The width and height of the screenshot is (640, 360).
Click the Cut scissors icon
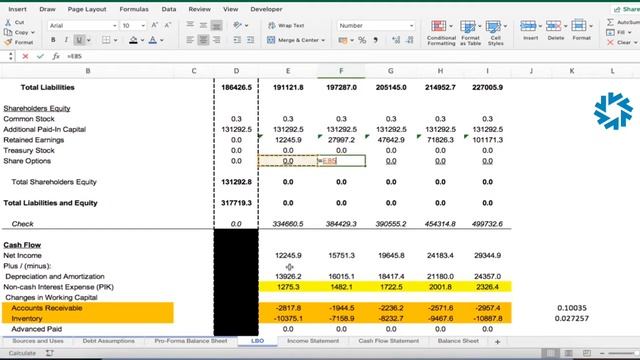8,22
